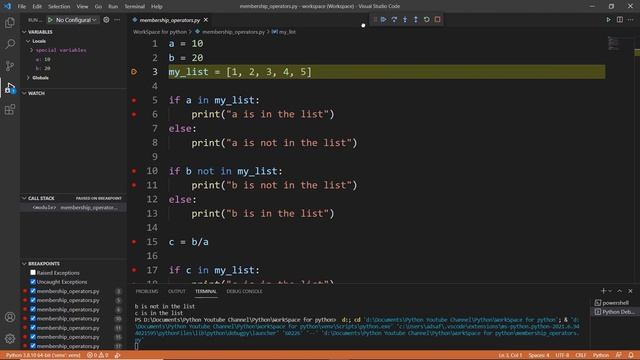The height and width of the screenshot is (360, 640).
Task: Start debugging with the green play arrow
Action: coord(50,20)
